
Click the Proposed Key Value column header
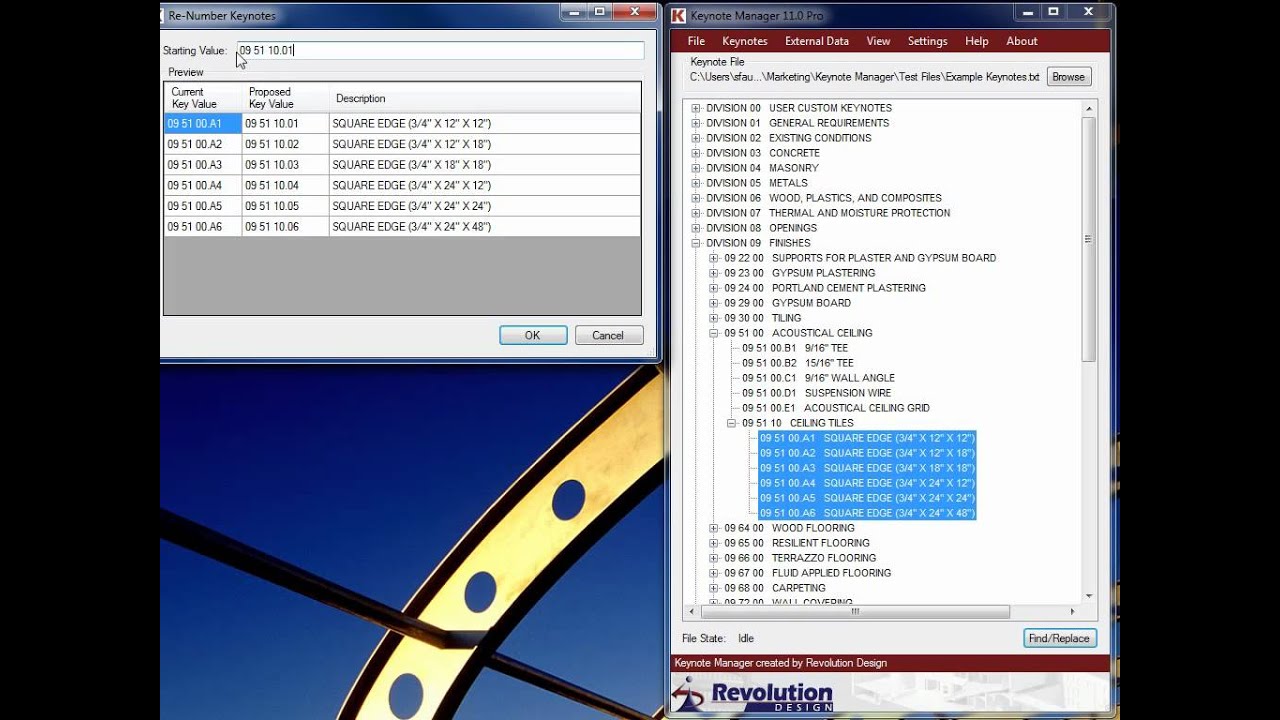click(x=285, y=98)
